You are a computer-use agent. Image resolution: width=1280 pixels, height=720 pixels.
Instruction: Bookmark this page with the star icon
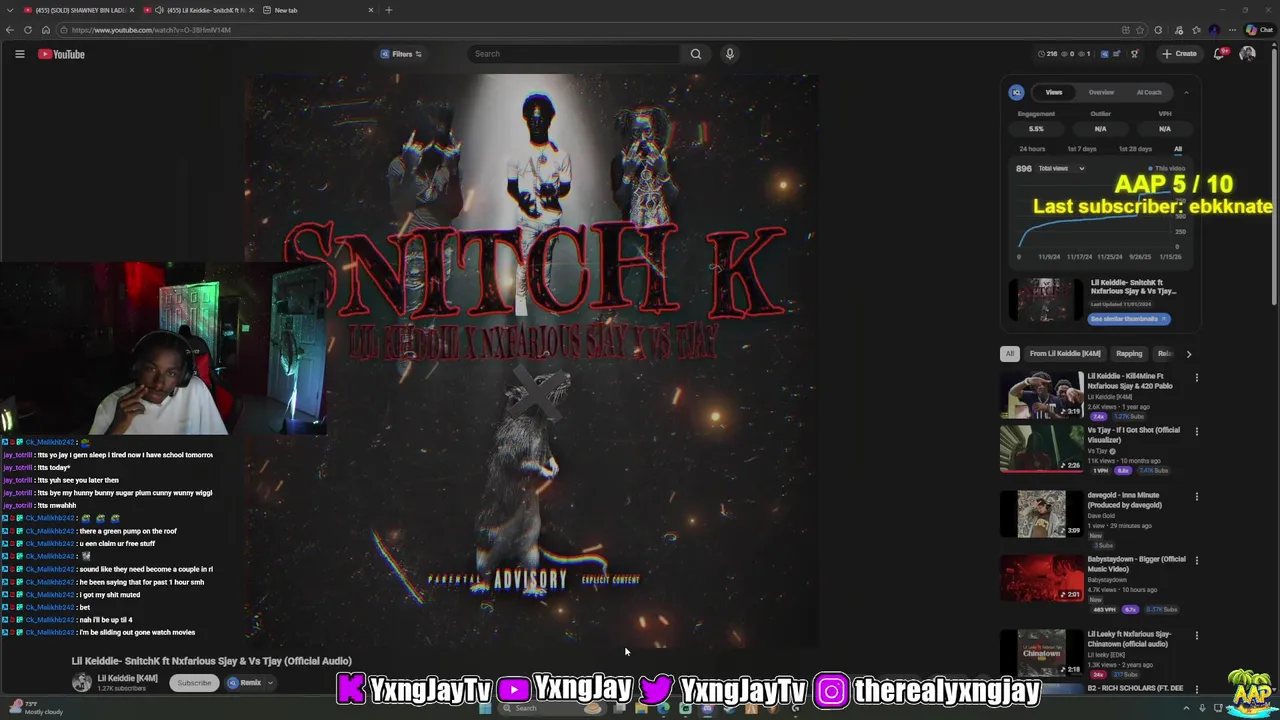1141,30
